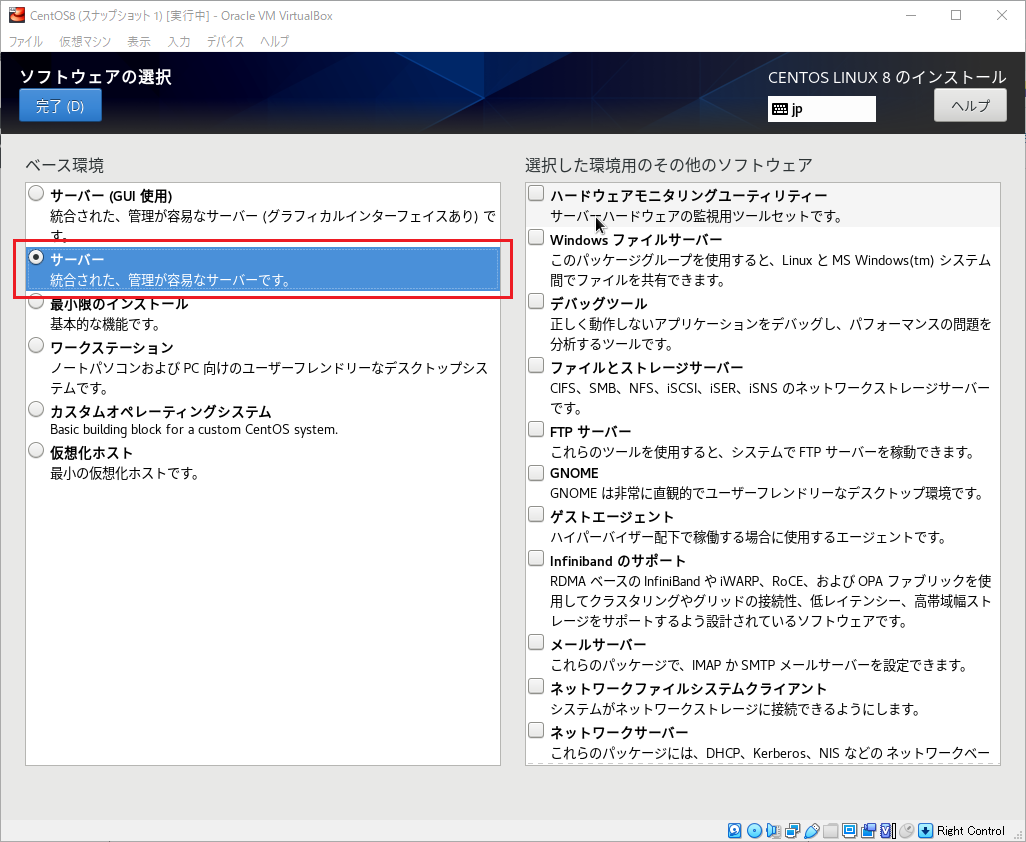Click the keyboard layout icon next to jp
This screenshot has width=1026, height=842.
779,109
